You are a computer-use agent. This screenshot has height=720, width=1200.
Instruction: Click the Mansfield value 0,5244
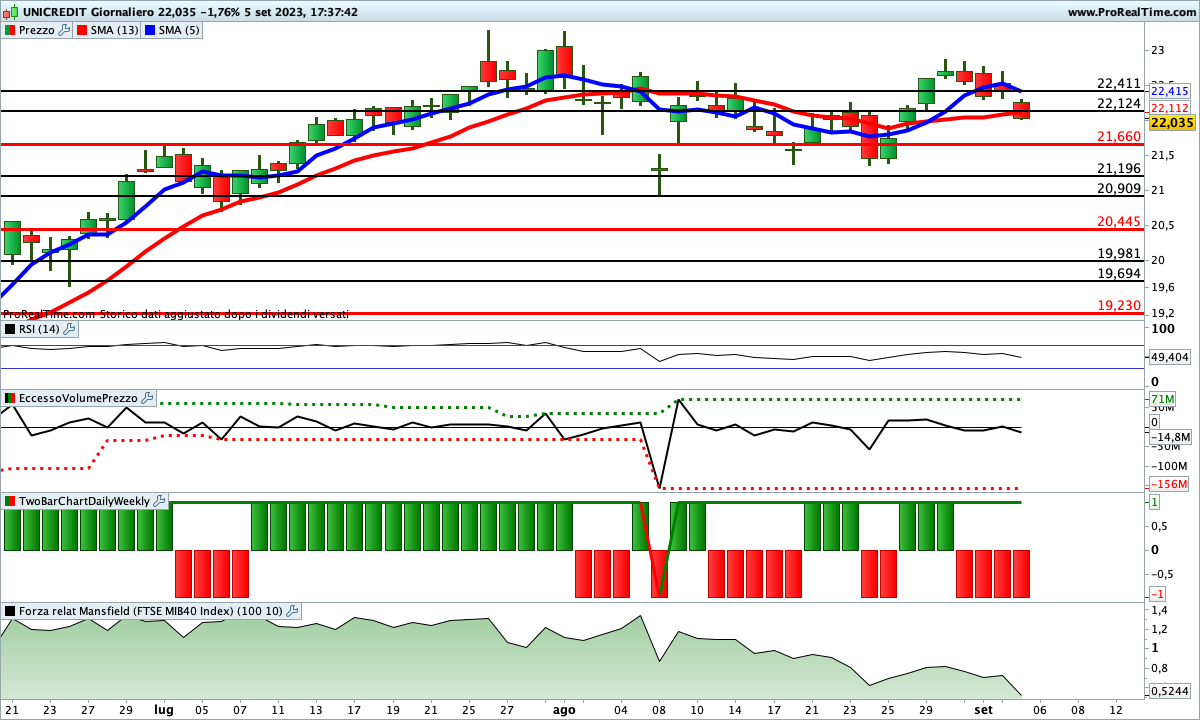click(1170, 690)
